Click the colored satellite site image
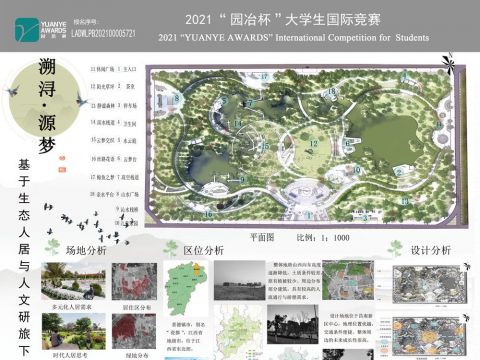This screenshot has height=360, width=480. tap(348, 280)
